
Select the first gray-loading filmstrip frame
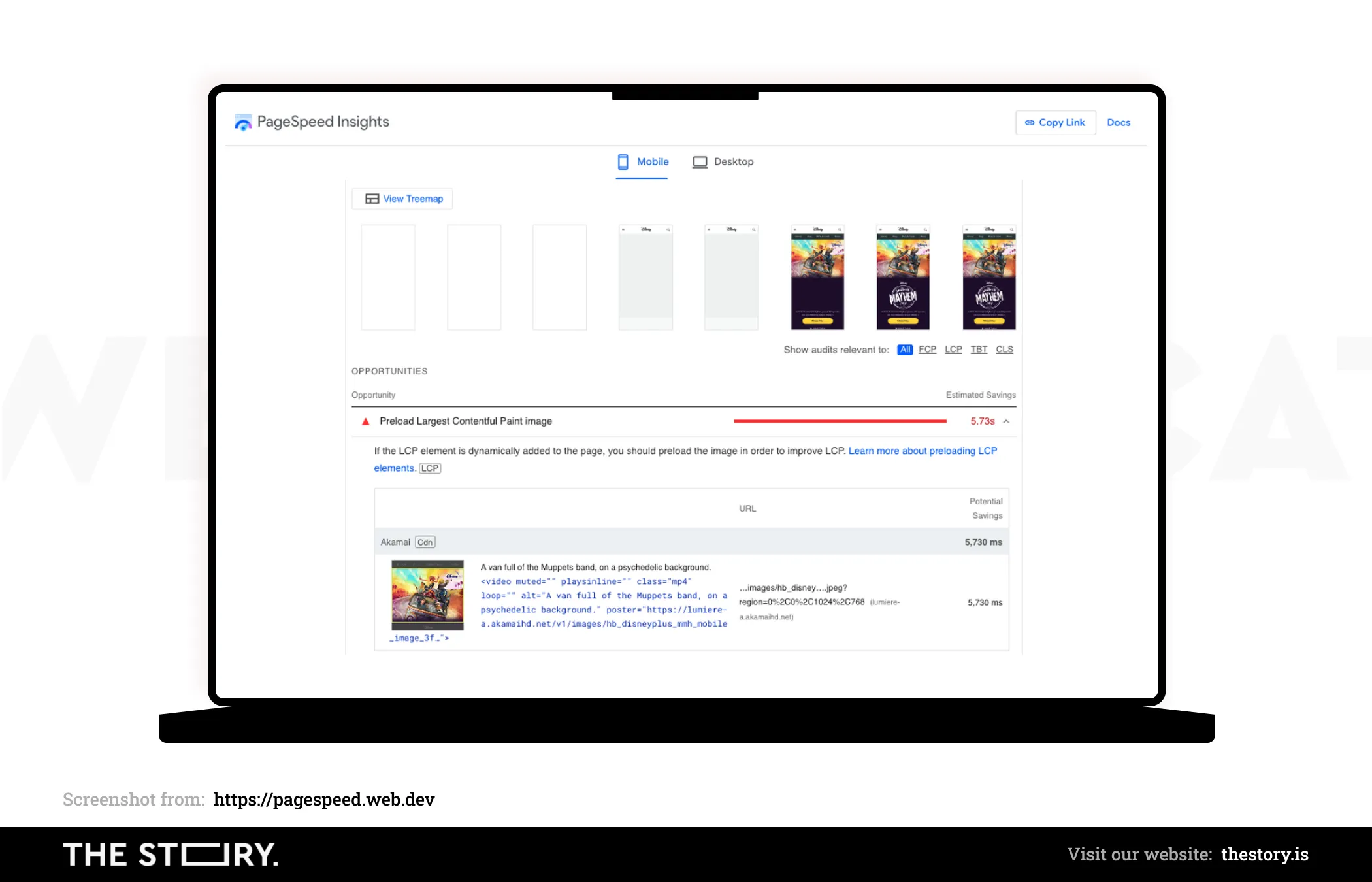(x=645, y=277)
